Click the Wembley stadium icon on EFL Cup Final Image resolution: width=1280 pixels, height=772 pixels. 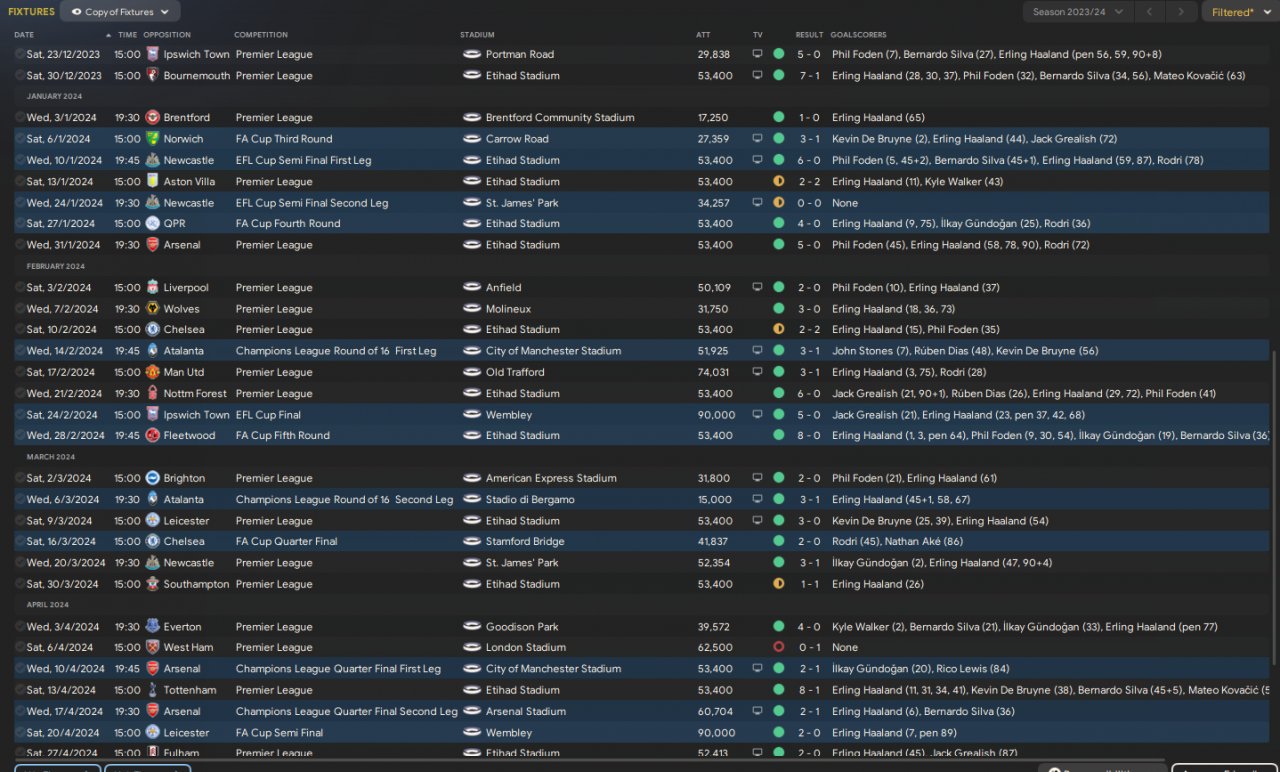coord(472,415)
